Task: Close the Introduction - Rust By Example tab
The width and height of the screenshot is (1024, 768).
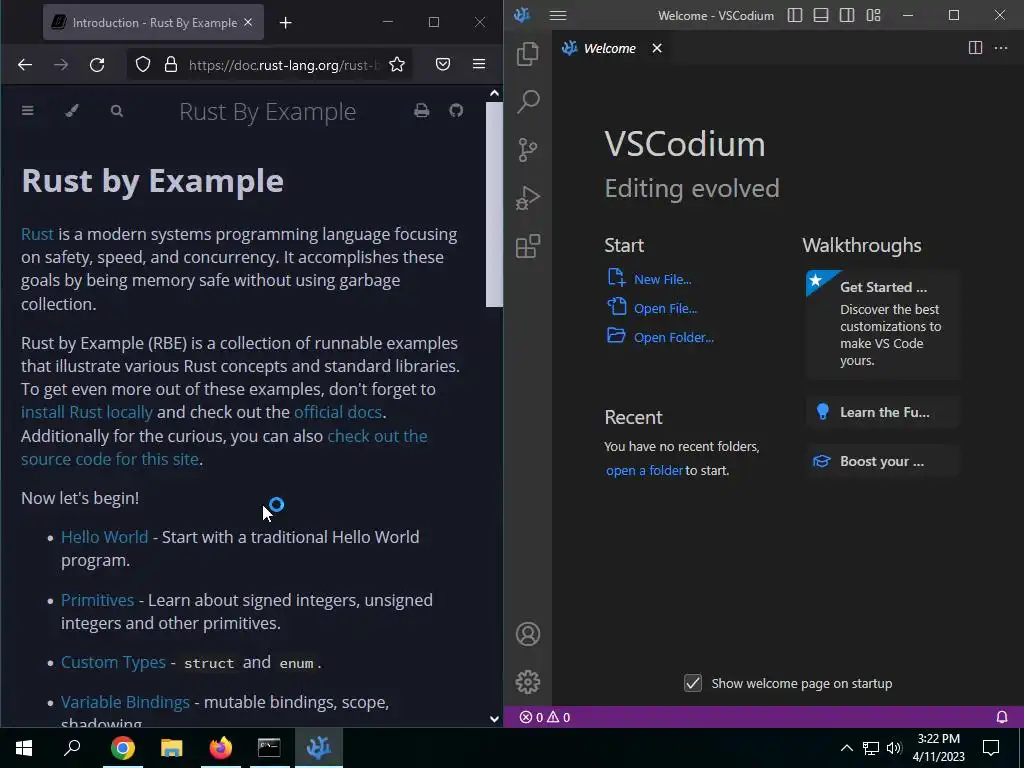Action: tap(248, 22)
